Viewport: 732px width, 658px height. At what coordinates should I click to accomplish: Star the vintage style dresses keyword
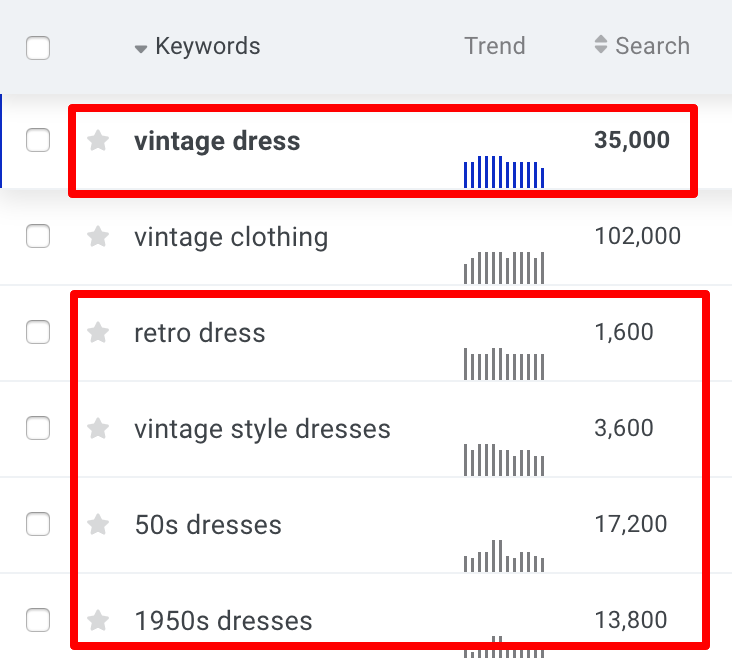click(98, 428)
